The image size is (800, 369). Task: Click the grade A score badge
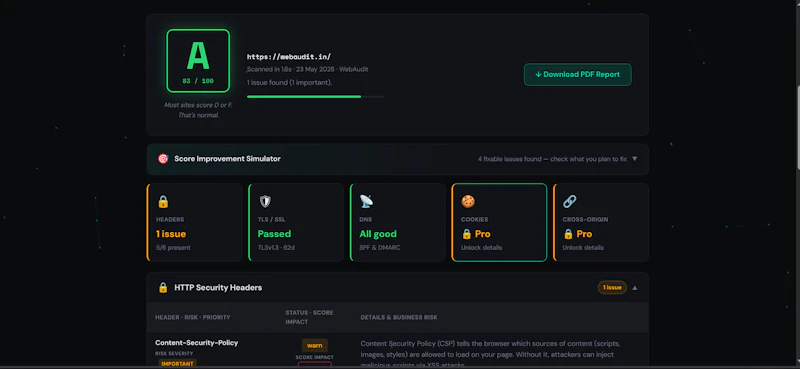pyautogui.click(x=198, y=61)
